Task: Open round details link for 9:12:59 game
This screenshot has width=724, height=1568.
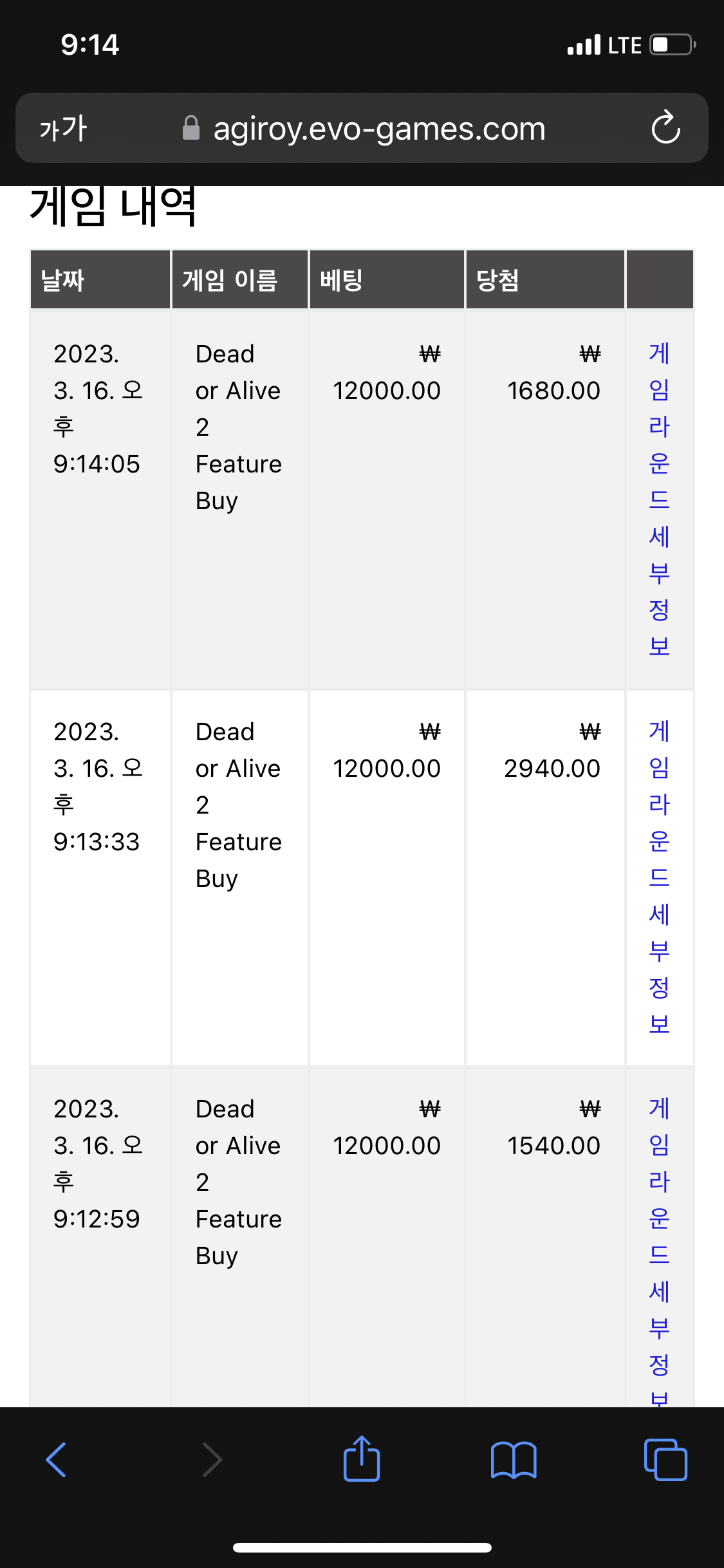Action: pyautogui.click(x=659, y=1251)
